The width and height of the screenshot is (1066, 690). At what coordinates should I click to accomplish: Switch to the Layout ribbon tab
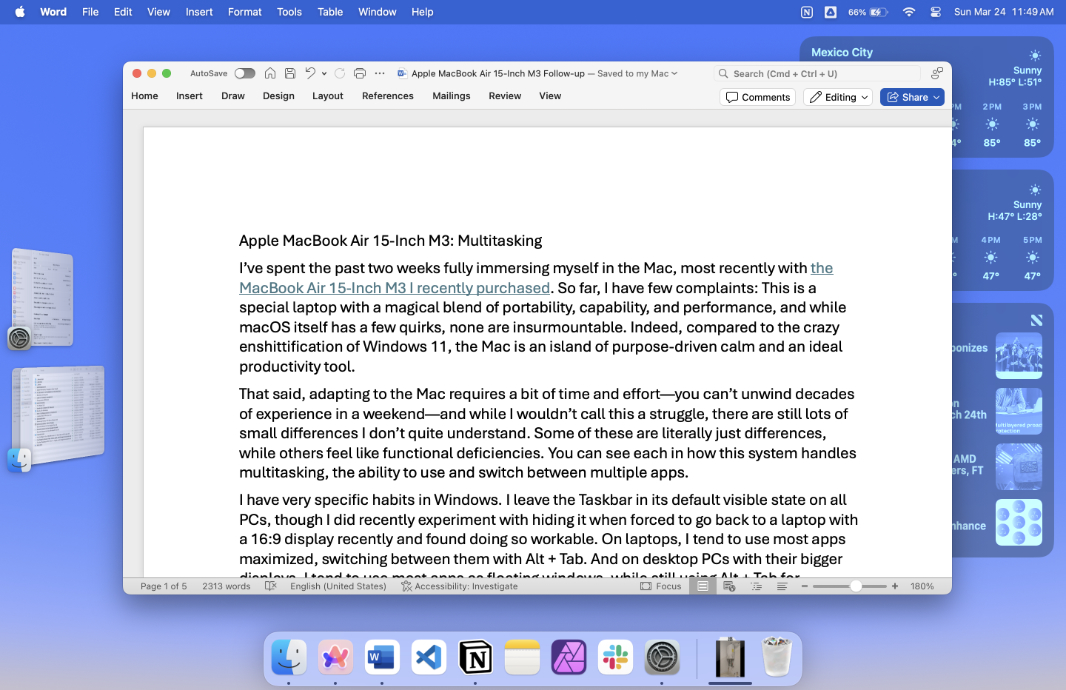[x=327, y=96]
